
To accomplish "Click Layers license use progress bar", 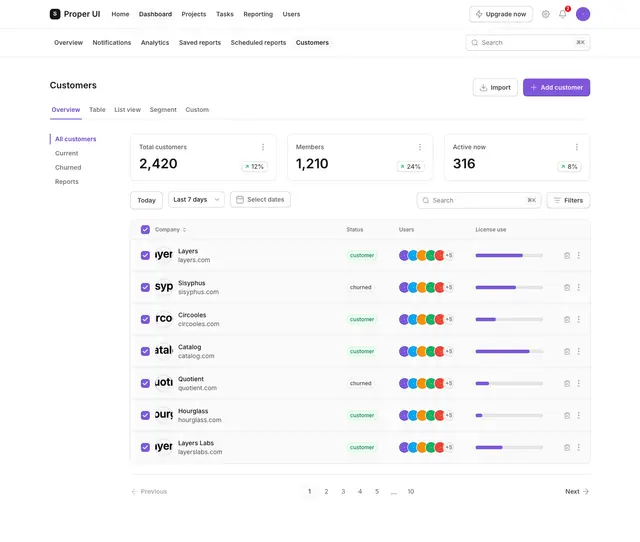I will click(509, 255).
